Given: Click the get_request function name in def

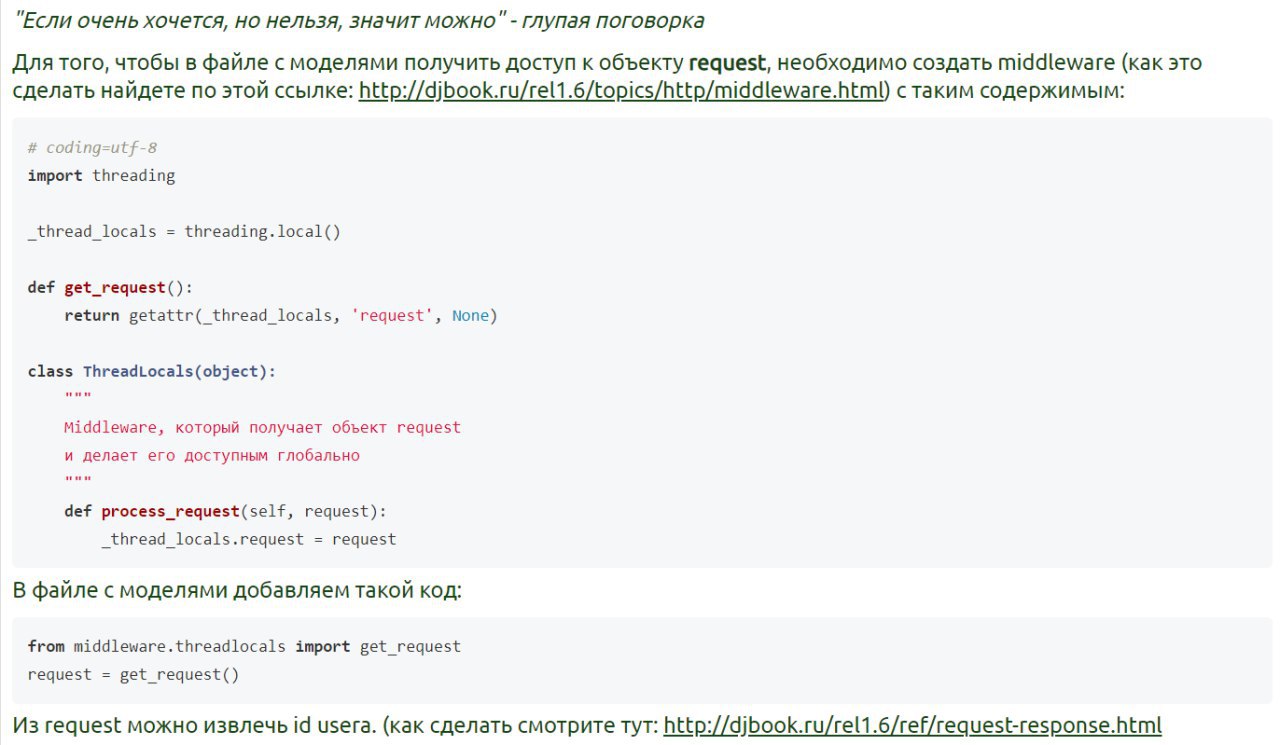Looking at the screenshot, I should coord(114,288).
